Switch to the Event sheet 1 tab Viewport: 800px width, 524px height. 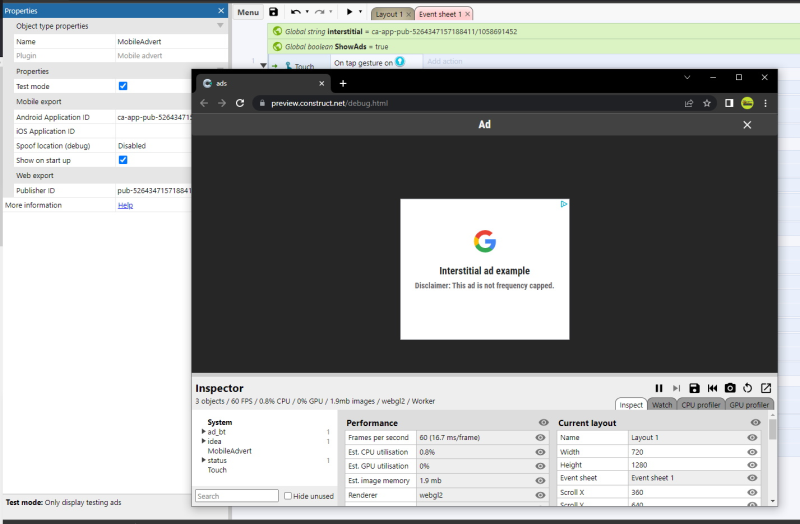tap(440, 14)
